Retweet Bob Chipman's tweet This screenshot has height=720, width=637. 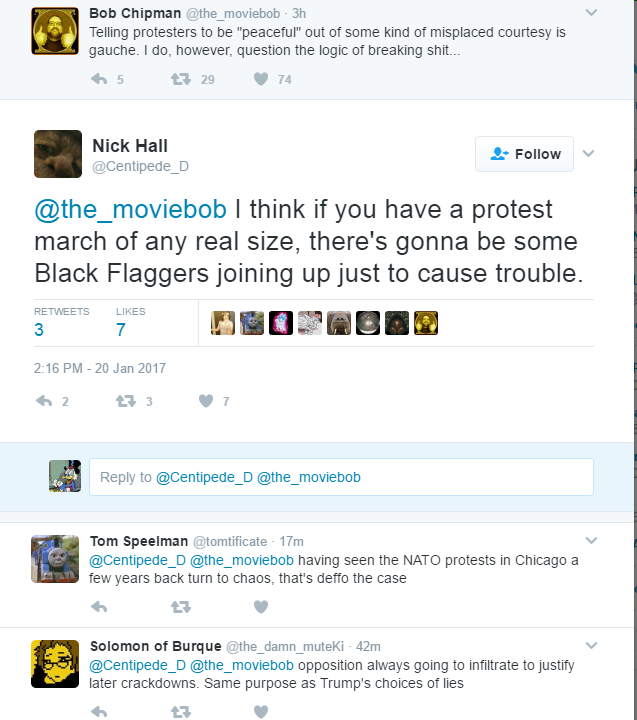point(181,79)
